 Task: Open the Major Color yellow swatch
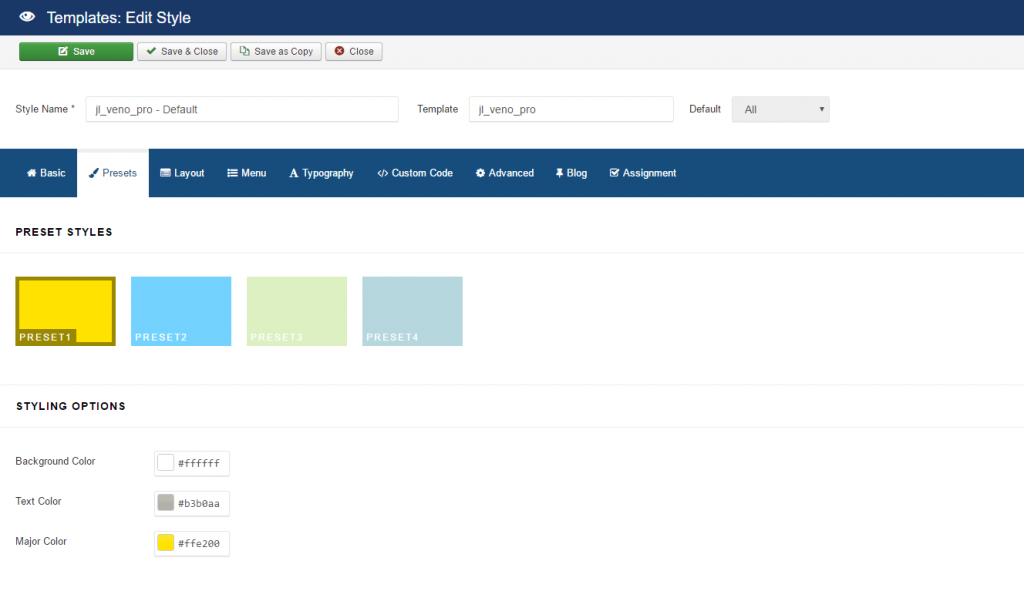(x=166, y=542)
